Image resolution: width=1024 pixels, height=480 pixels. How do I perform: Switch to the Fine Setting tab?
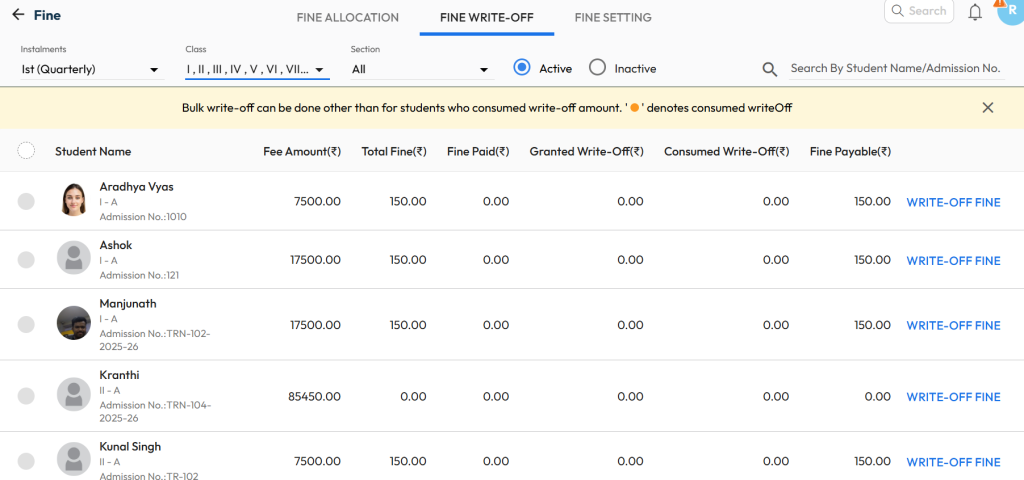click(613, 18)
